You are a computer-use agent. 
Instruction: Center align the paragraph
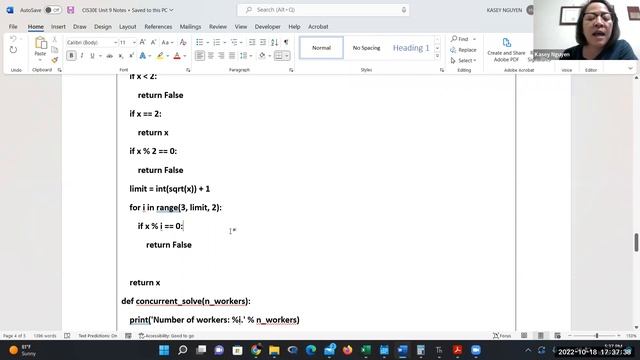tap(211, 56)
